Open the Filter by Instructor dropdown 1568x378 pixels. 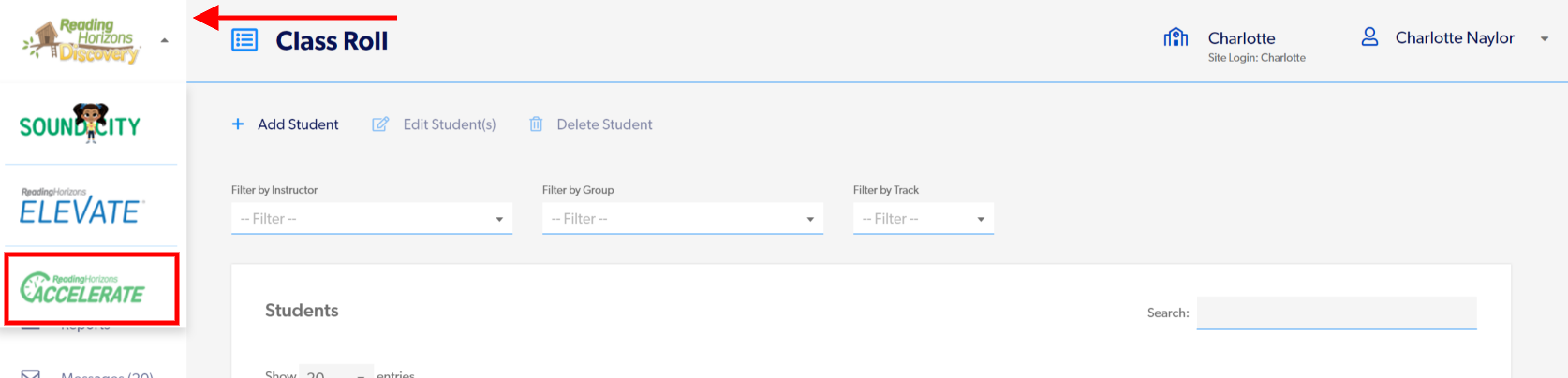click(x=371, y=219)
